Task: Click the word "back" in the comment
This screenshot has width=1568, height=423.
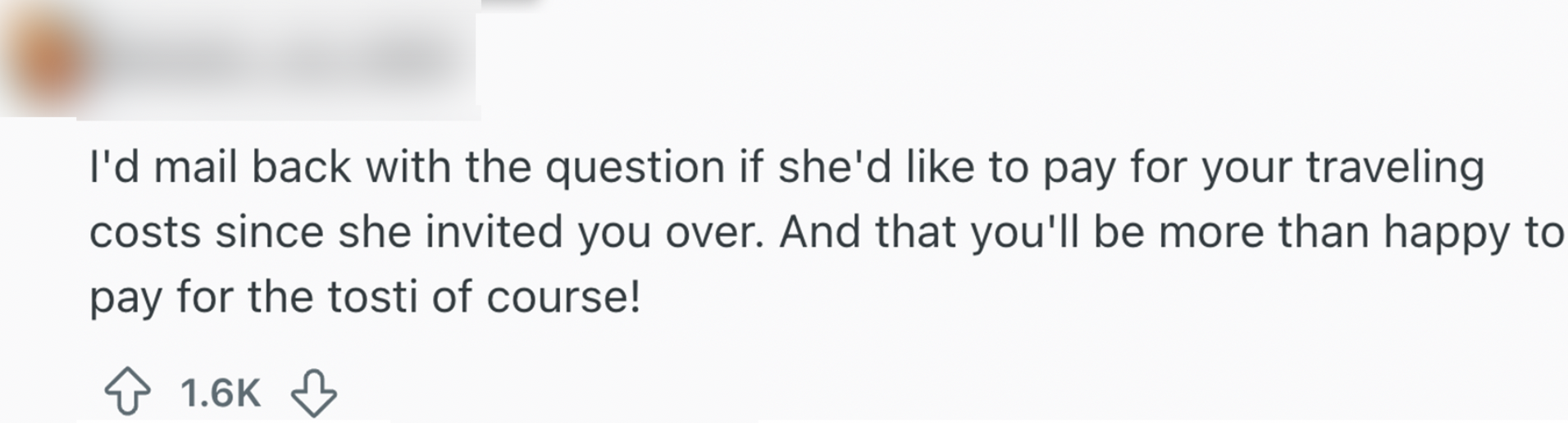Action: (301, 168)
